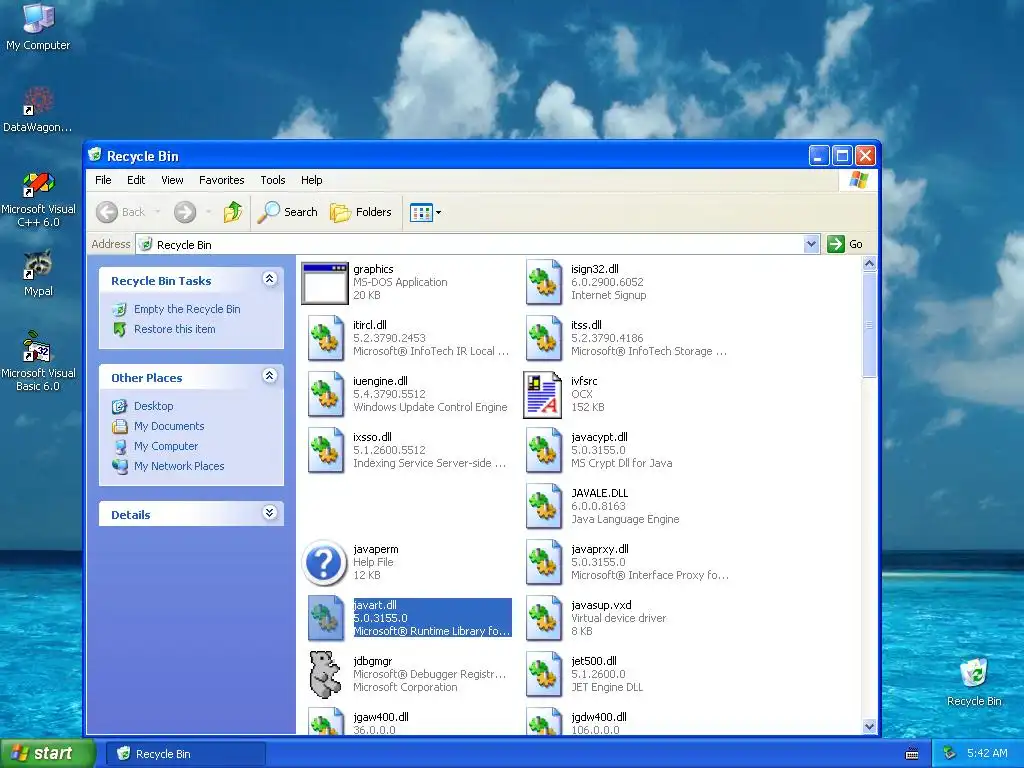The height and width of the screenshot is (768, 1024).
Task: Click the 5:42 AM clock
Action: click(x=987, y=754)
